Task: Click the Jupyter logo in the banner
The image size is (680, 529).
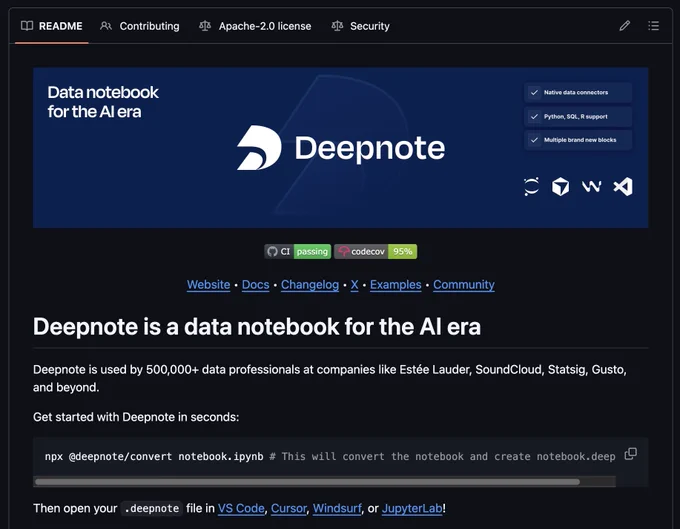Action: 531,187
